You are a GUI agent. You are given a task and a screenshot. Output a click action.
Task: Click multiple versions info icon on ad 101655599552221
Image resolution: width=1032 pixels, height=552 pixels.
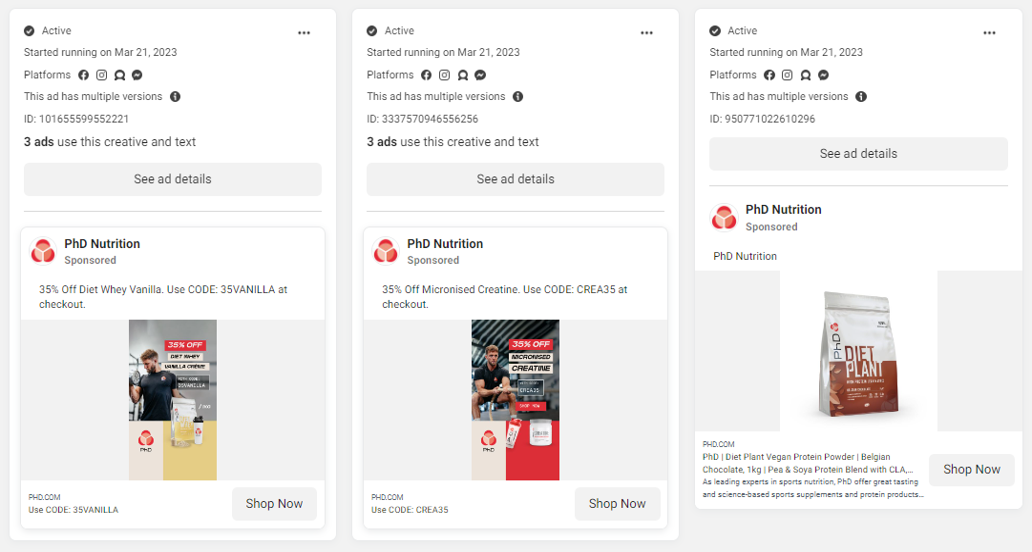[x=175, y=97]
